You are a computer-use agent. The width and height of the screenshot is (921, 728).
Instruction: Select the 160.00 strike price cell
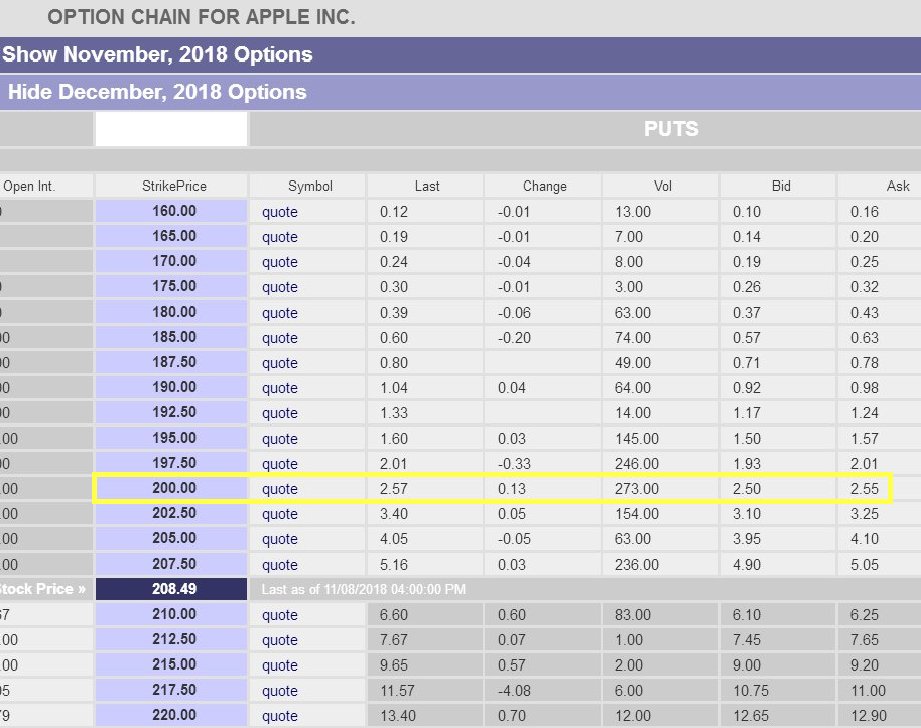pyautogui.click(x=172, y=211)
